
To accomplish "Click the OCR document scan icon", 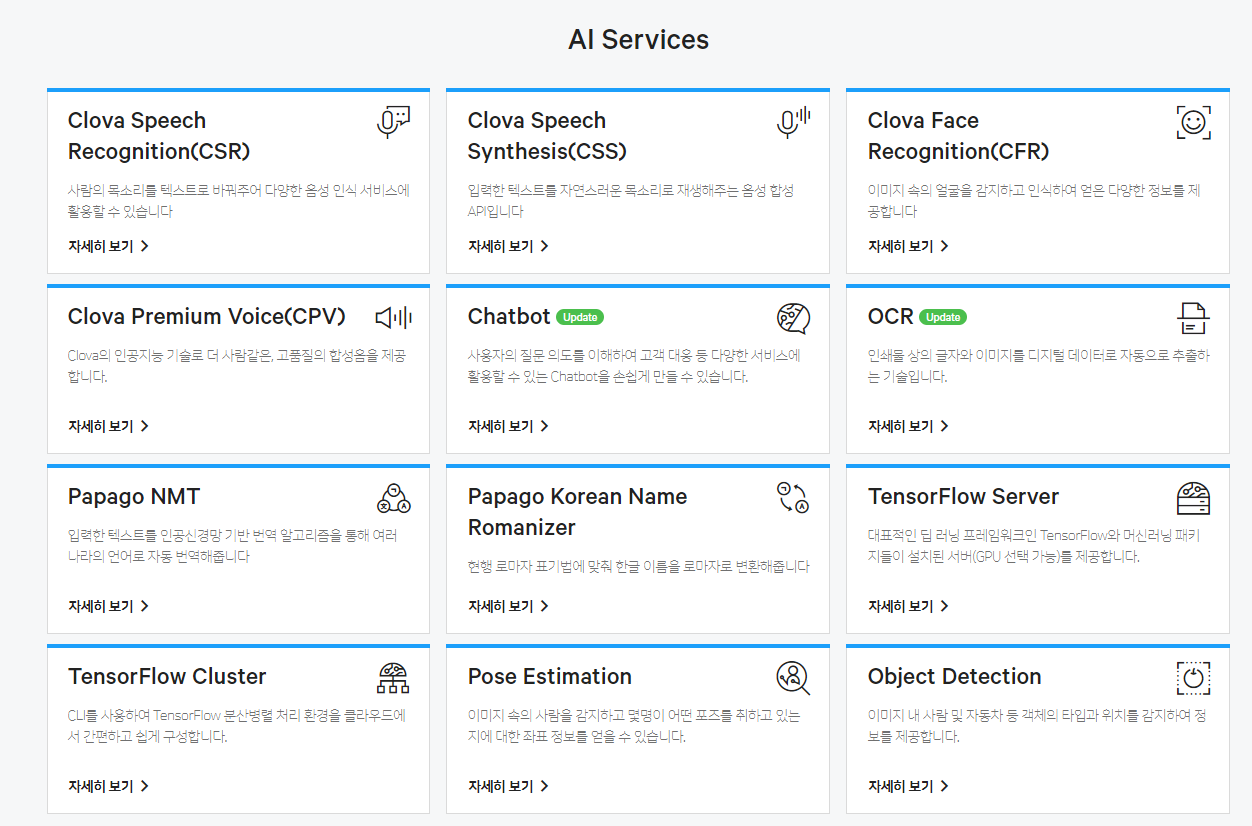I will [1193, 318].
